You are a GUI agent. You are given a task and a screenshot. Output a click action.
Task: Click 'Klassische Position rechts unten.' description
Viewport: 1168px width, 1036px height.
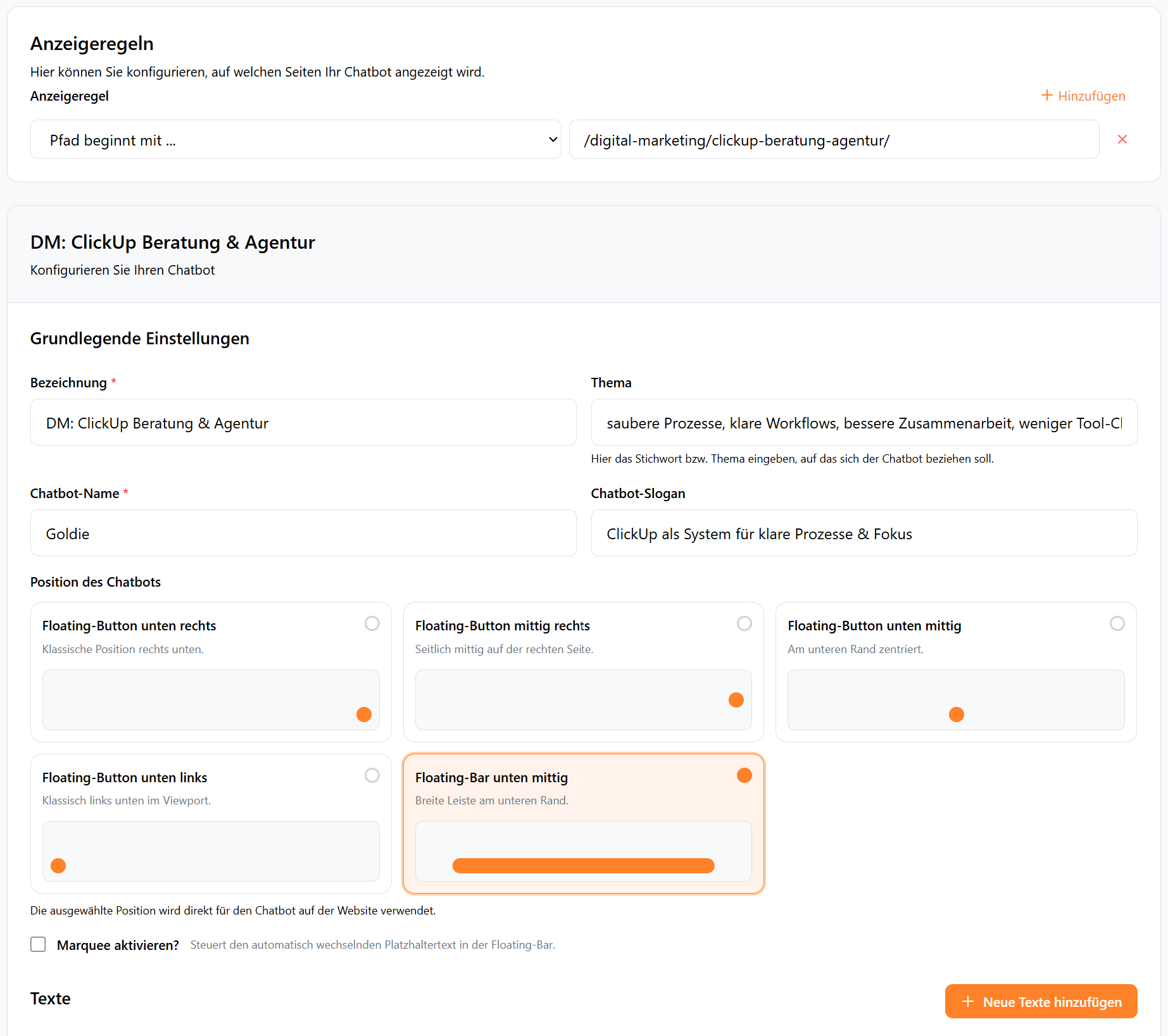coord(123,649)
